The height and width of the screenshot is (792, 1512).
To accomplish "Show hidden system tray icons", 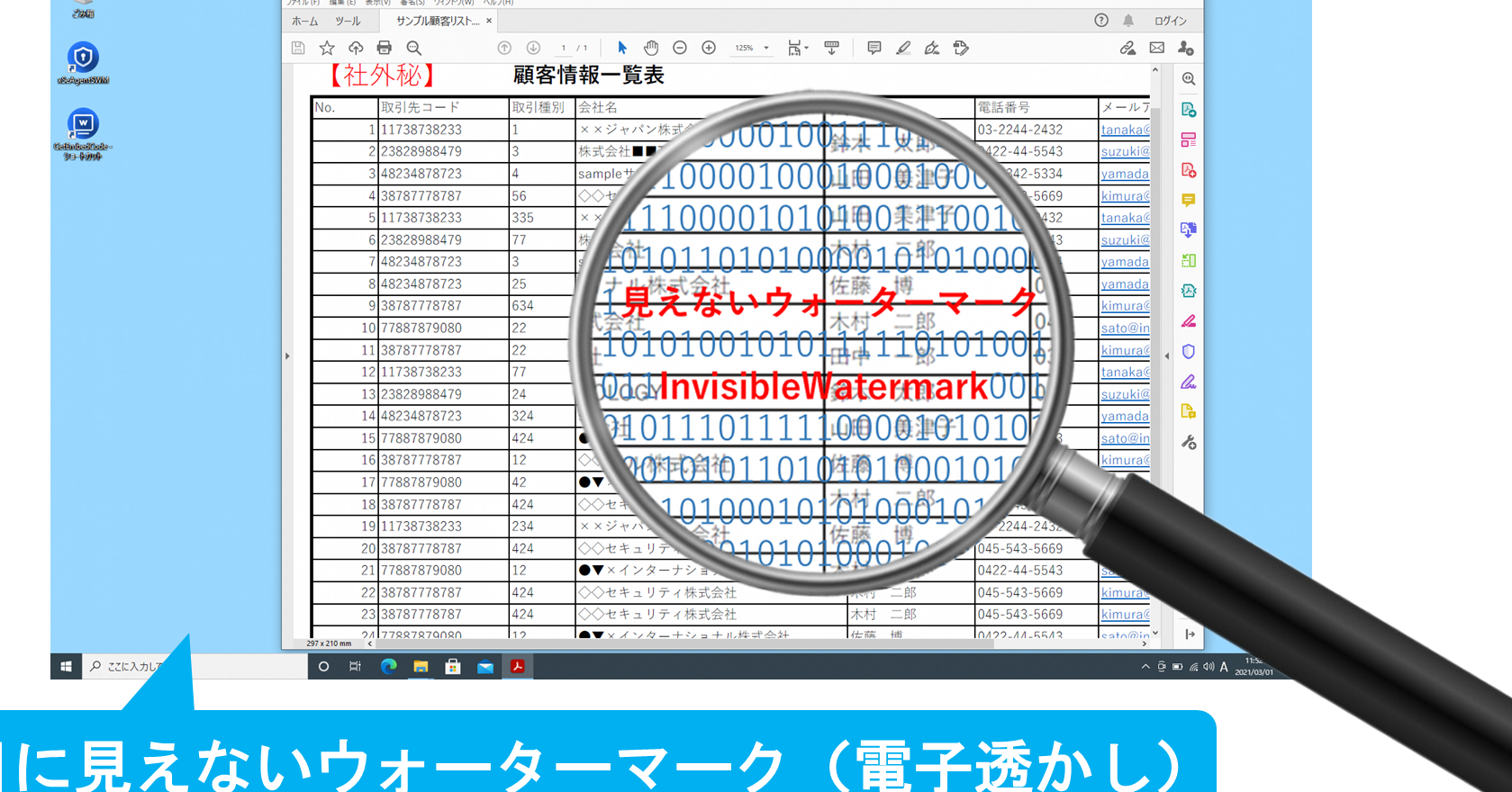I will pyautogui.click(x=1145, y=667).
